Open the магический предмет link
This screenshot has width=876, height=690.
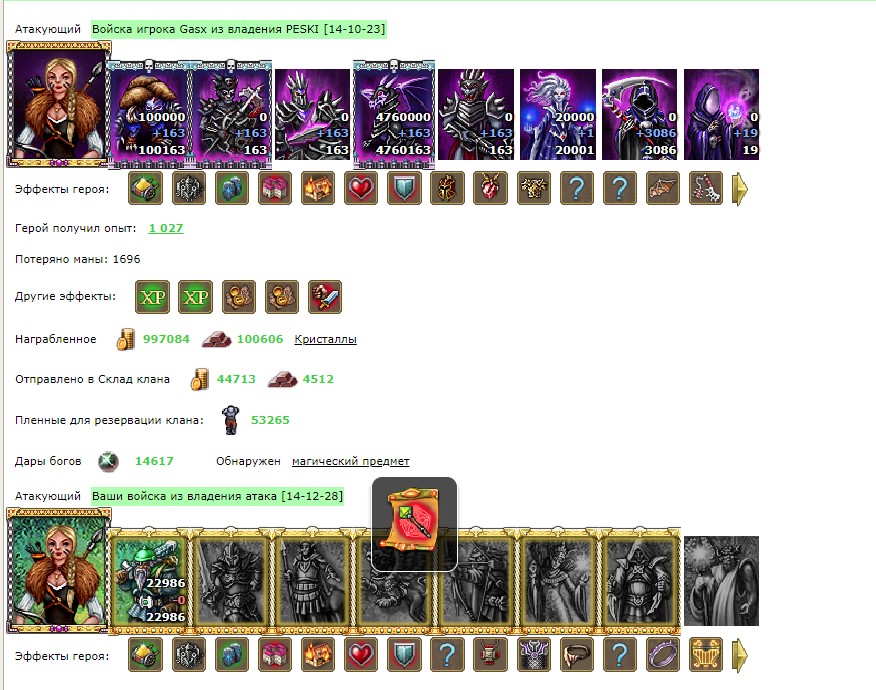click(350, 461)
